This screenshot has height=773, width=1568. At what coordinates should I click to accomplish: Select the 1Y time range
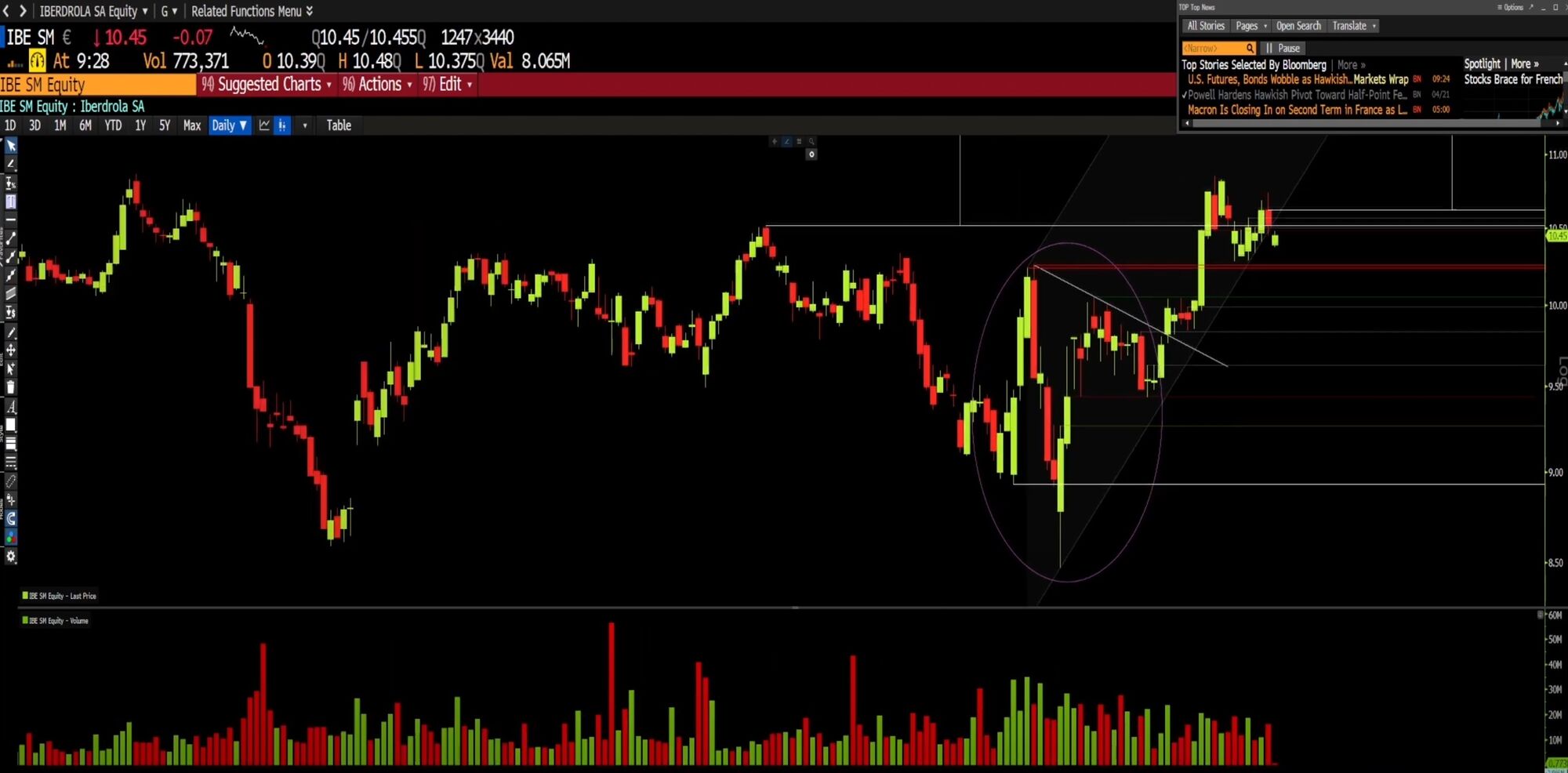point(140,125)
